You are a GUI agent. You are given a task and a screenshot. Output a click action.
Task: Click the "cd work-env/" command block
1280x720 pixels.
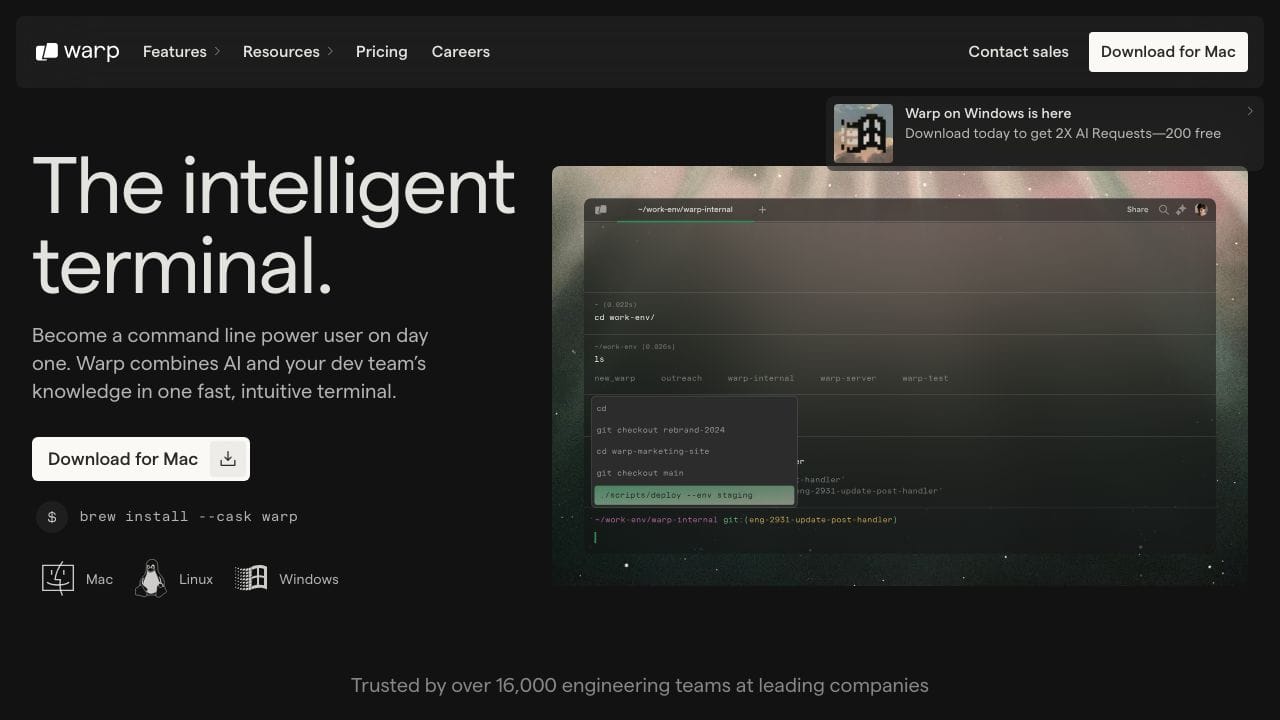(624, 318)
